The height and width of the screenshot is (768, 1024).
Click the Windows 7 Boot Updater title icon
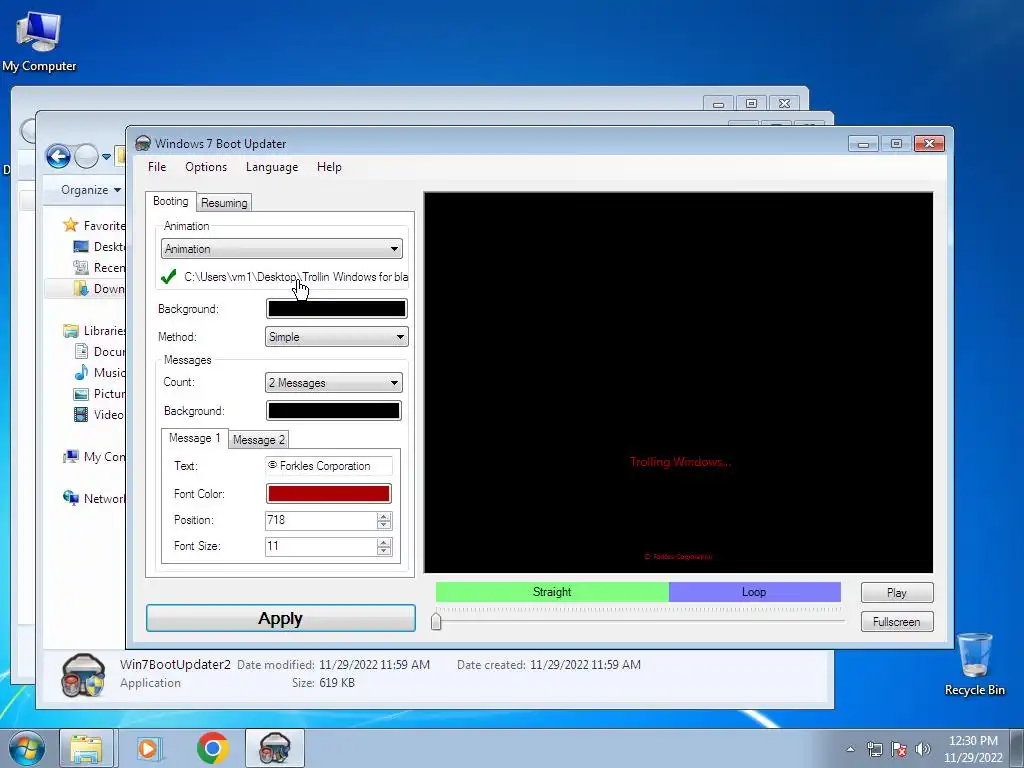click(142, 143)
